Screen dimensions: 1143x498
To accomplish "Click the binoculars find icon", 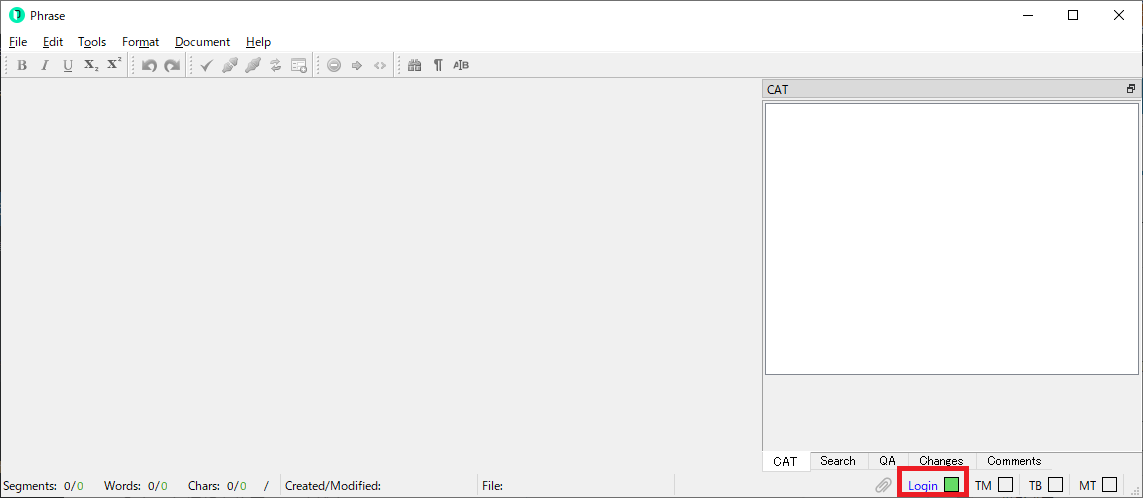I will pyautogui.click(x=414, y=65).
